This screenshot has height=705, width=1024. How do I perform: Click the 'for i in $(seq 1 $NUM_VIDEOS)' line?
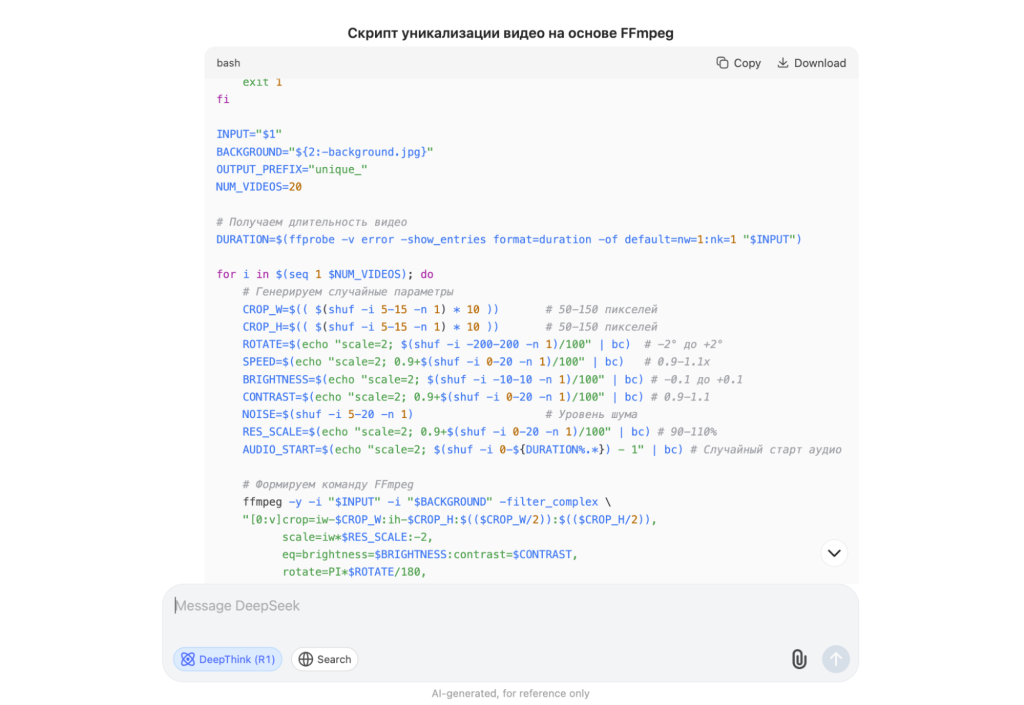click(325, 274)
